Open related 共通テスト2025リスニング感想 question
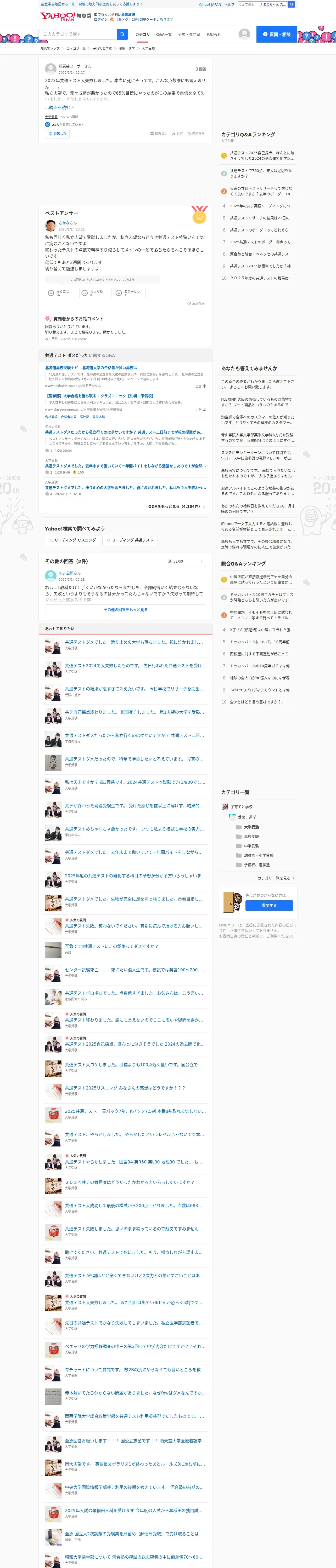The width and height of the screenshot is (336, 1568). pos(125,1088)
